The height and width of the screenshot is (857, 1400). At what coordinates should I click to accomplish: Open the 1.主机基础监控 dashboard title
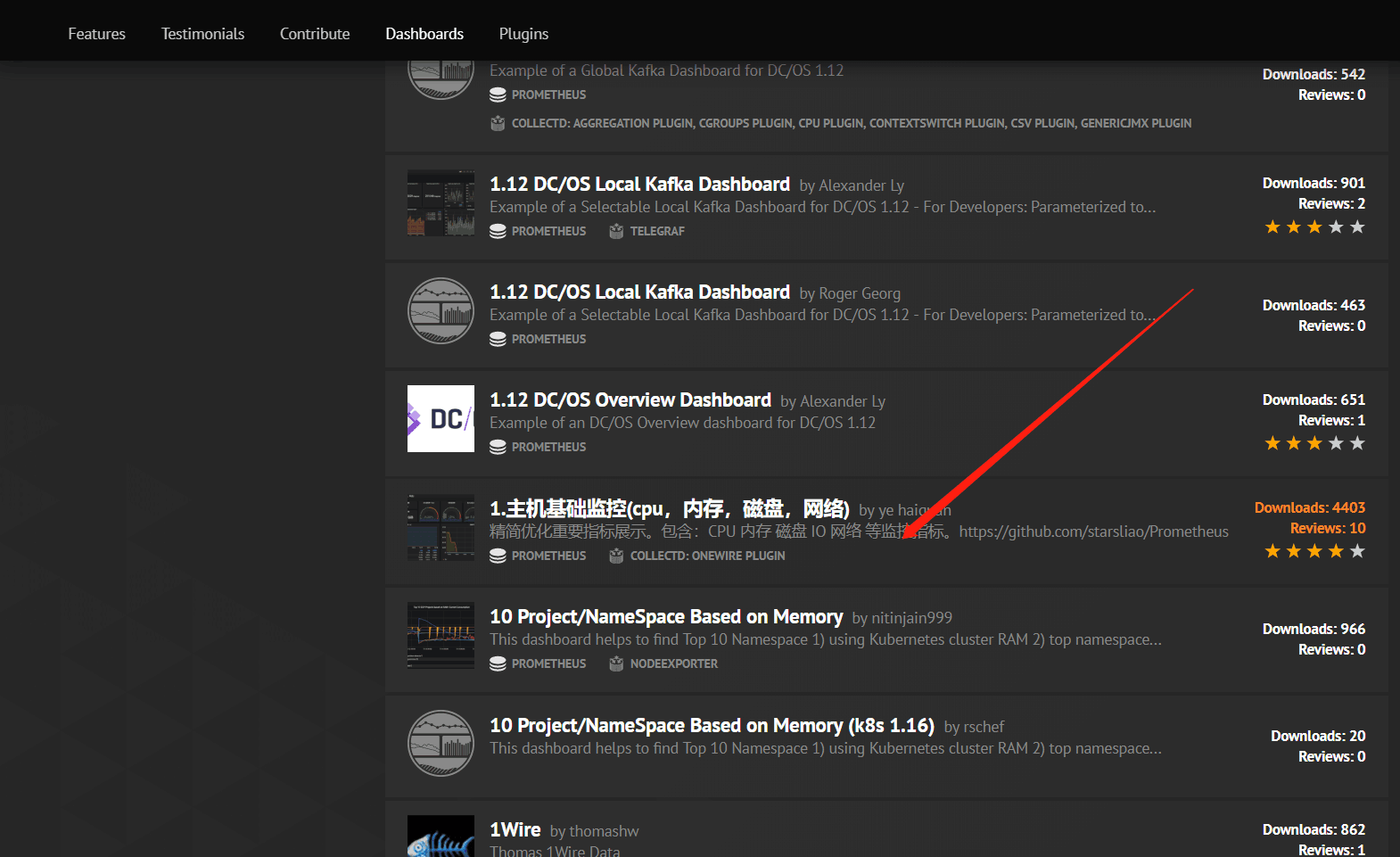pyautogui.click(x=670, y=508)
